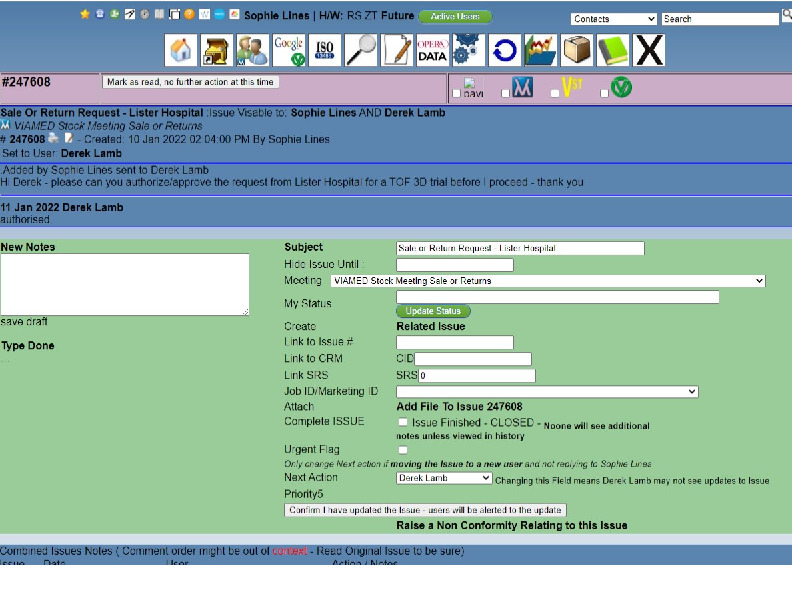Click into the New Notes text area
The image size is (792, 612).
pyautogui.click(x=124, y=284)
